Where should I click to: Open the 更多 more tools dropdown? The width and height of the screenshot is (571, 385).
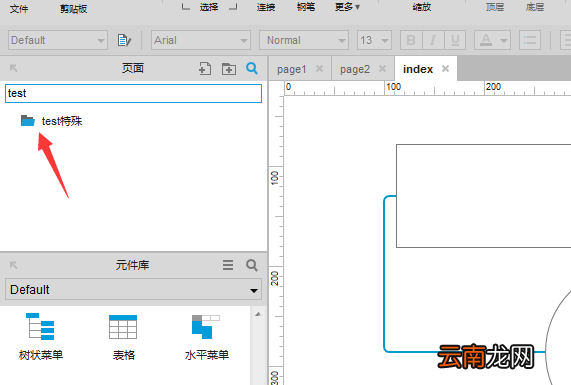(x=347, y=7)
